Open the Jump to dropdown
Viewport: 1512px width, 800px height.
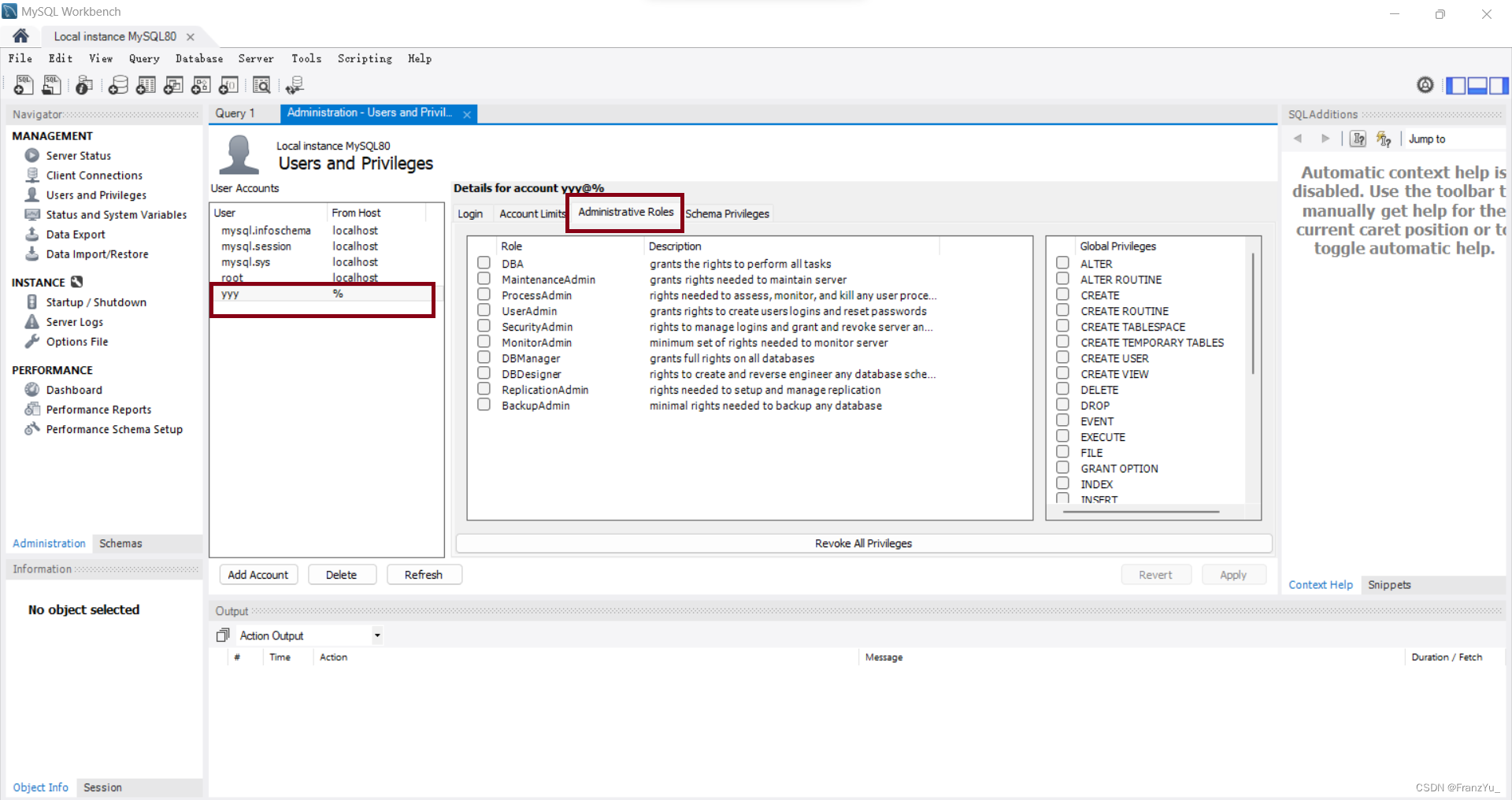[1454, 139]
